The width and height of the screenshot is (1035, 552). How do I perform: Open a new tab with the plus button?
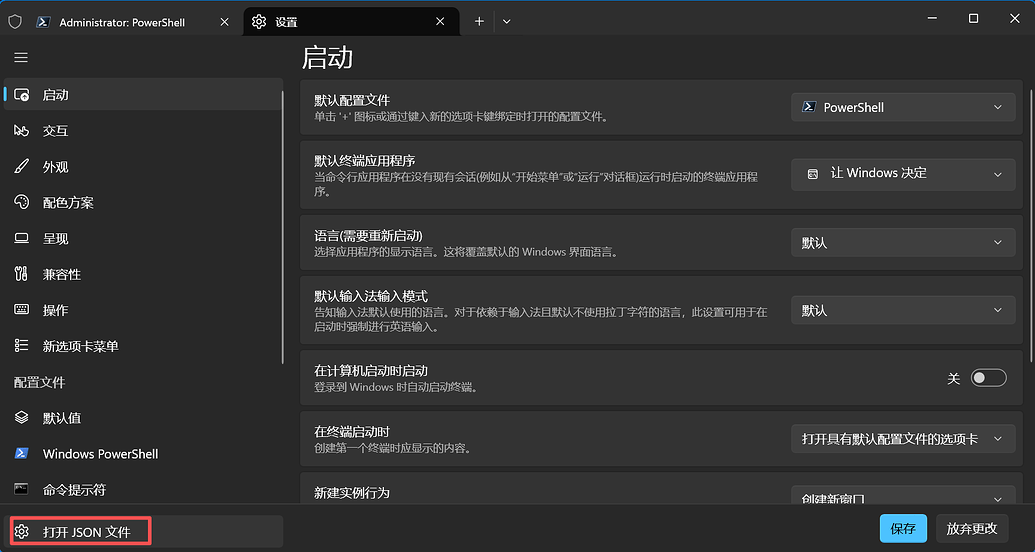click(479, 22)
